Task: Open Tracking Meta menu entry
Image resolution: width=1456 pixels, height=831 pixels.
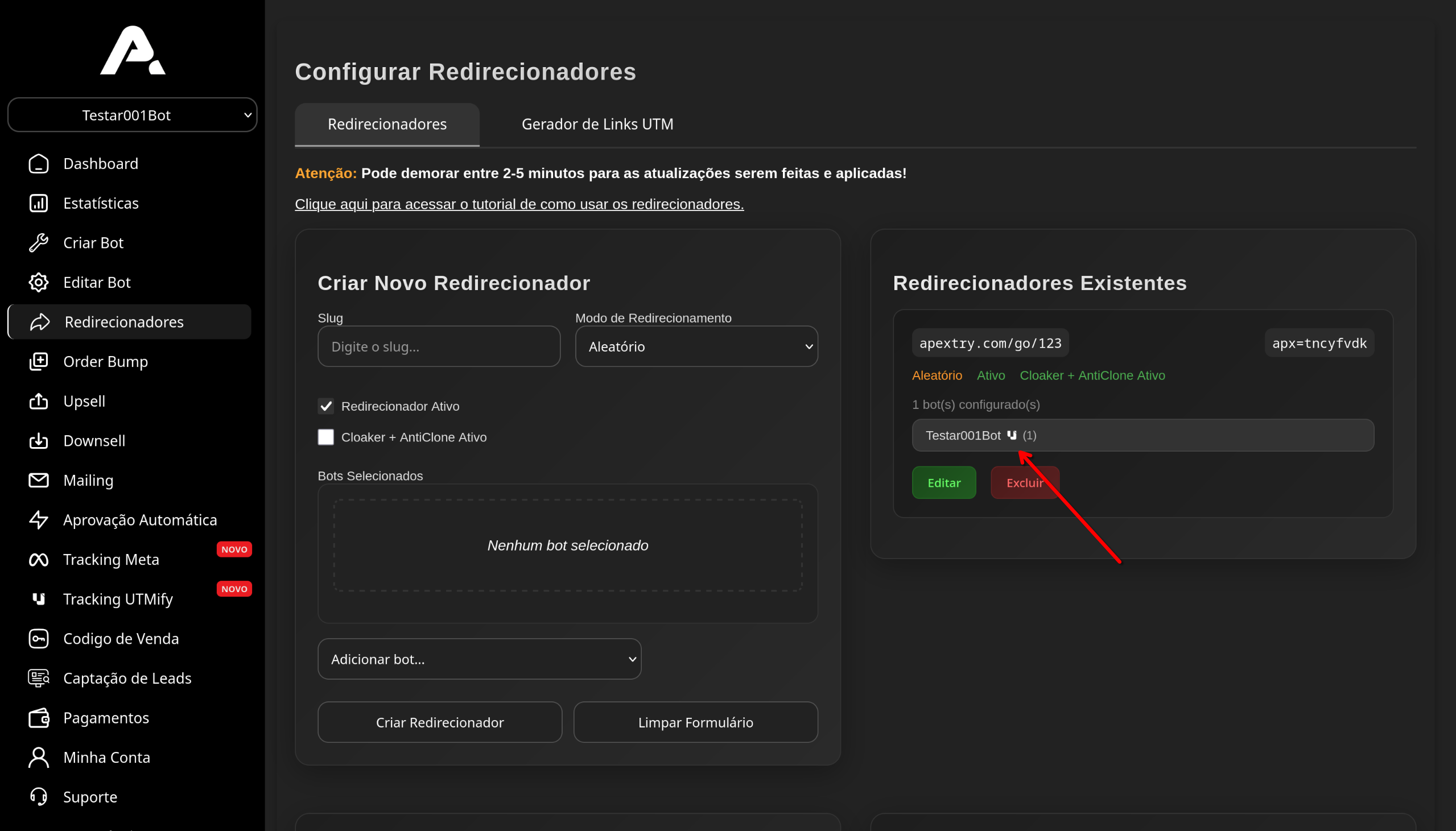Action: (130, 559)
